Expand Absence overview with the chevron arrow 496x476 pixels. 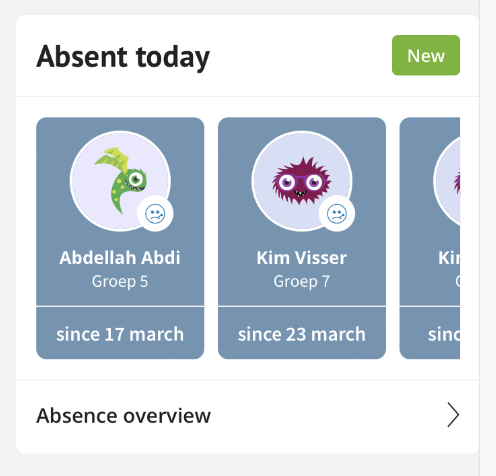point(453,415)
